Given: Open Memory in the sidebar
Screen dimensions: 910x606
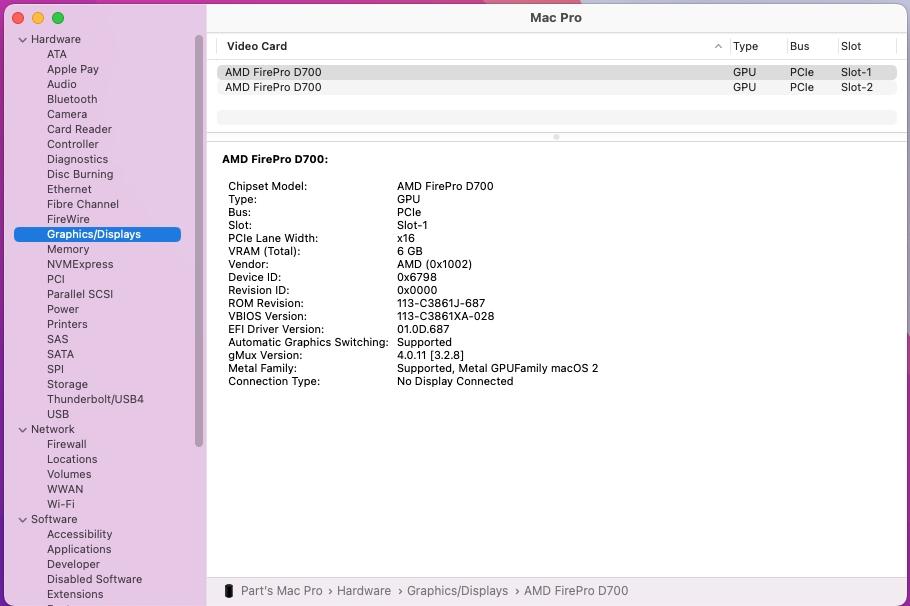Looking at the screenshot, I should point(68,249).
